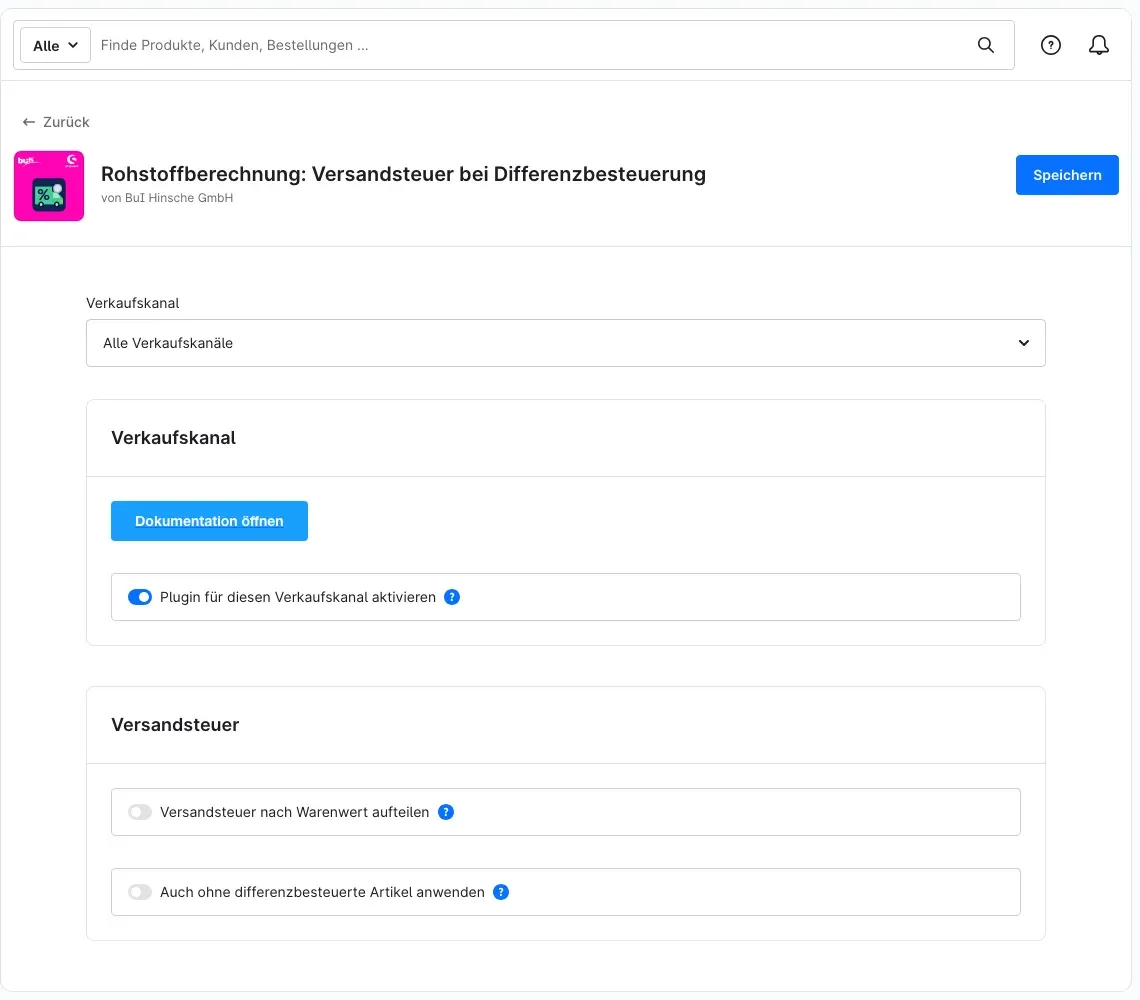Open the notifications bell icon
The width and height of the screenshot is (1140, 1000).
[1098, 45]
